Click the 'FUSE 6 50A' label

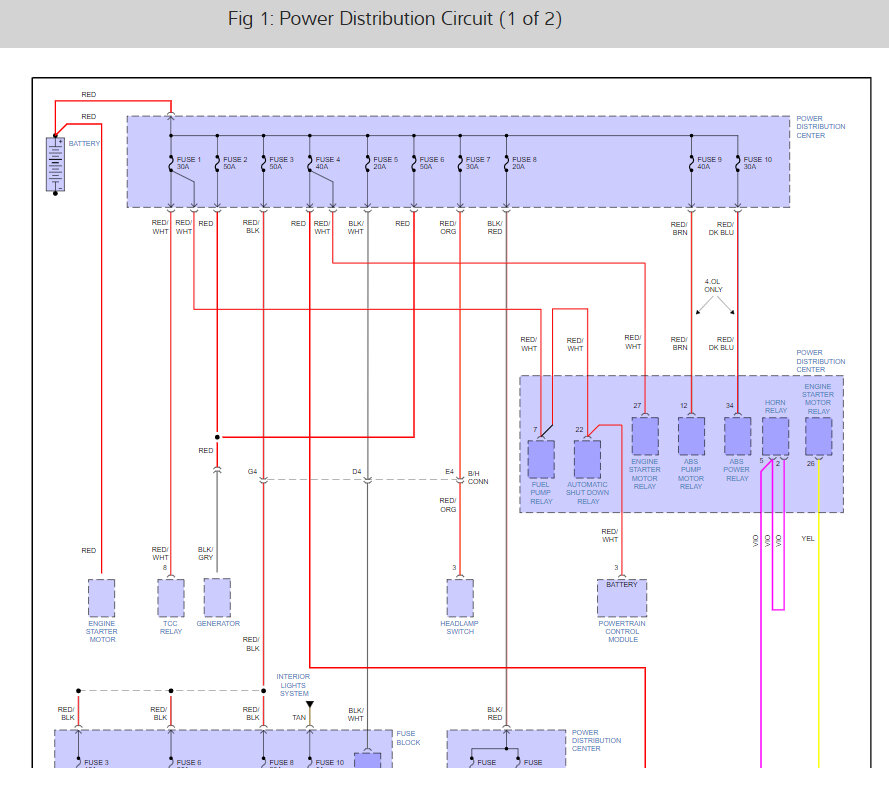[x=431, y=163]
